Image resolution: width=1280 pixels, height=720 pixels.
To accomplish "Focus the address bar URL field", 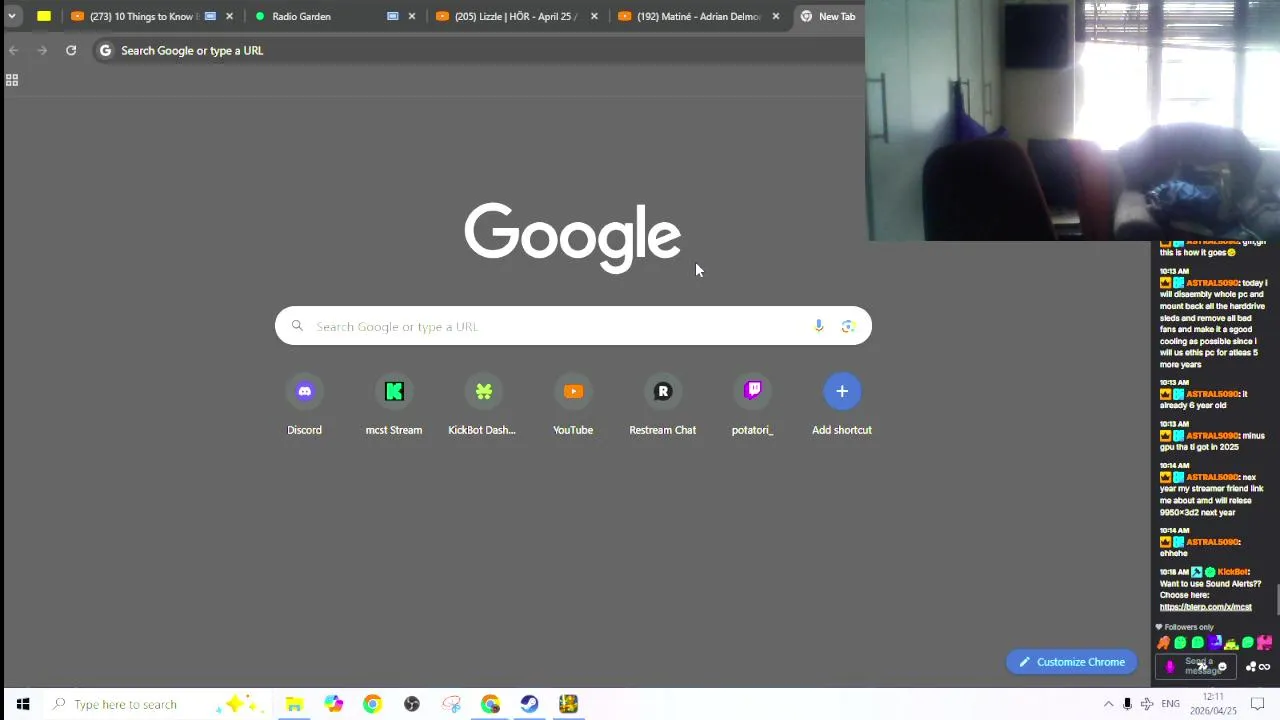I will [480, 50].
